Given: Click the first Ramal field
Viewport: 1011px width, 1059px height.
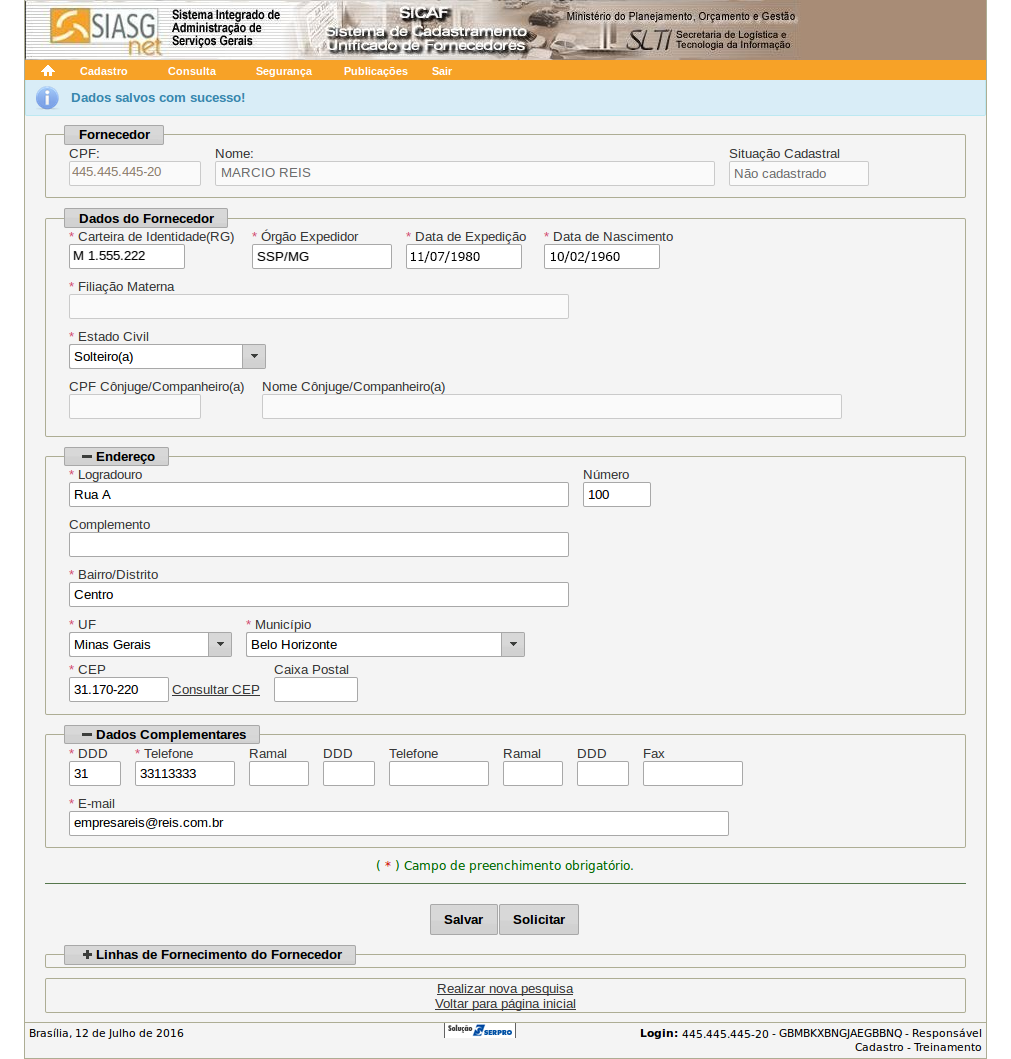Looking at the screenshot, I should click(279, 773).
